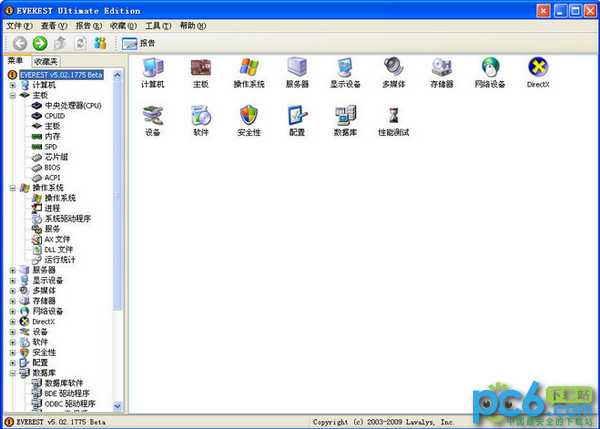Click the tree panel scroll down arrow
The image size is (600, 429).
click(118, 406)
